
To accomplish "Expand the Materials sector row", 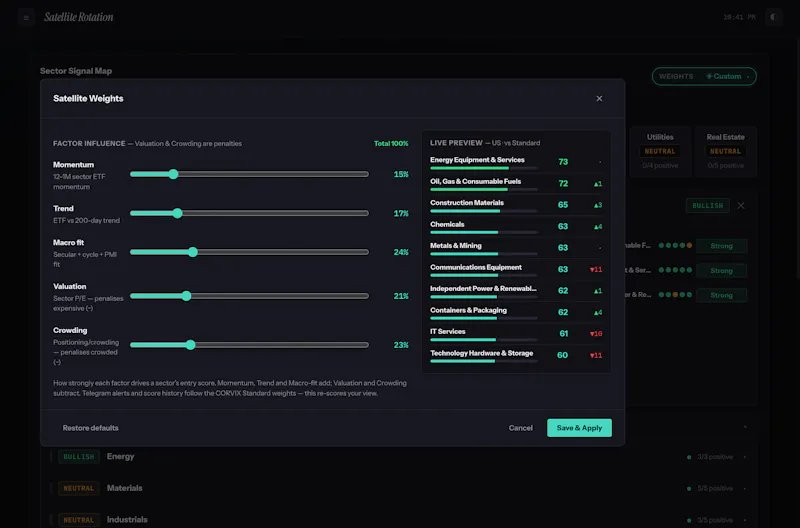I will (398, 488).
